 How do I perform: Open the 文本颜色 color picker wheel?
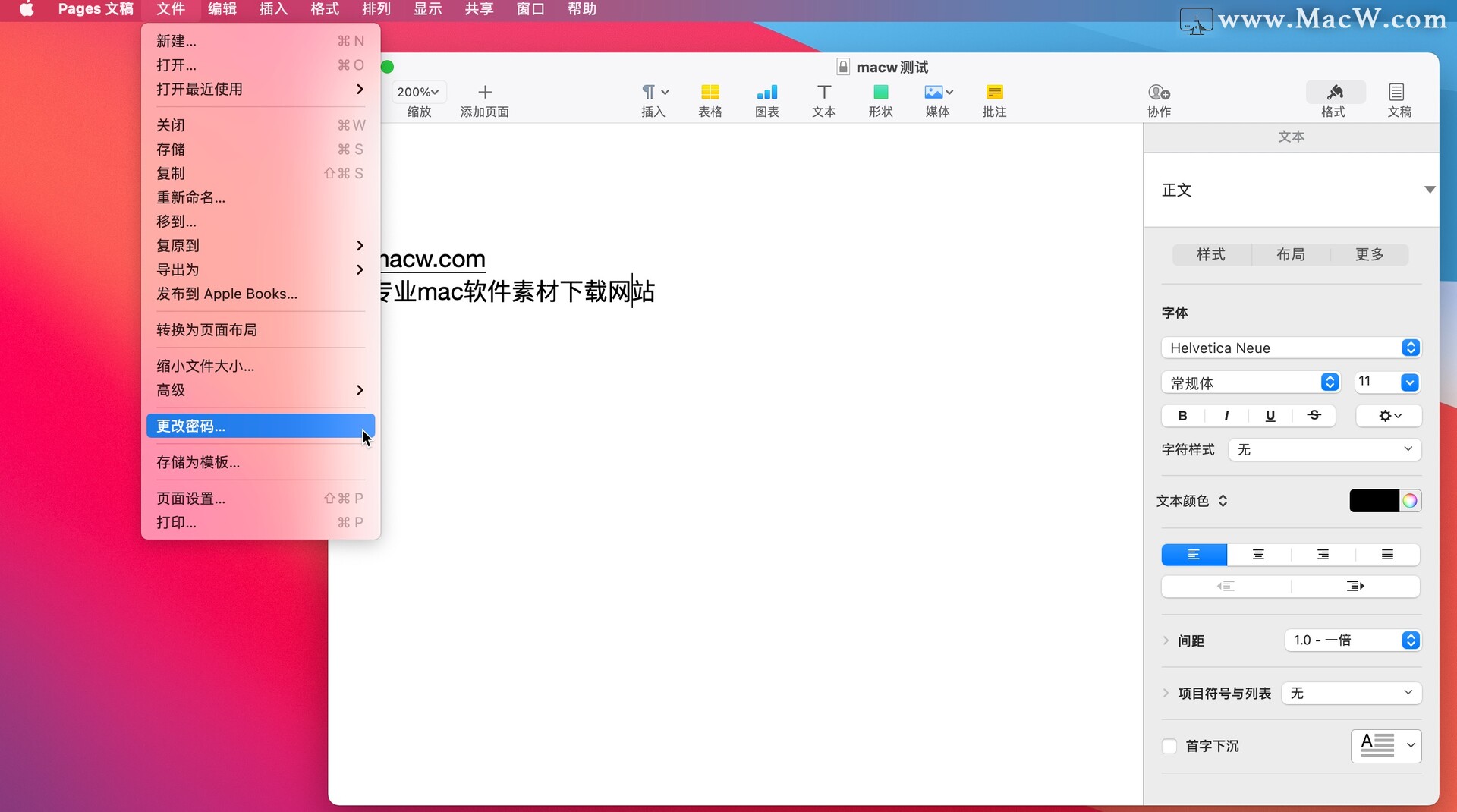[1409, 501]
